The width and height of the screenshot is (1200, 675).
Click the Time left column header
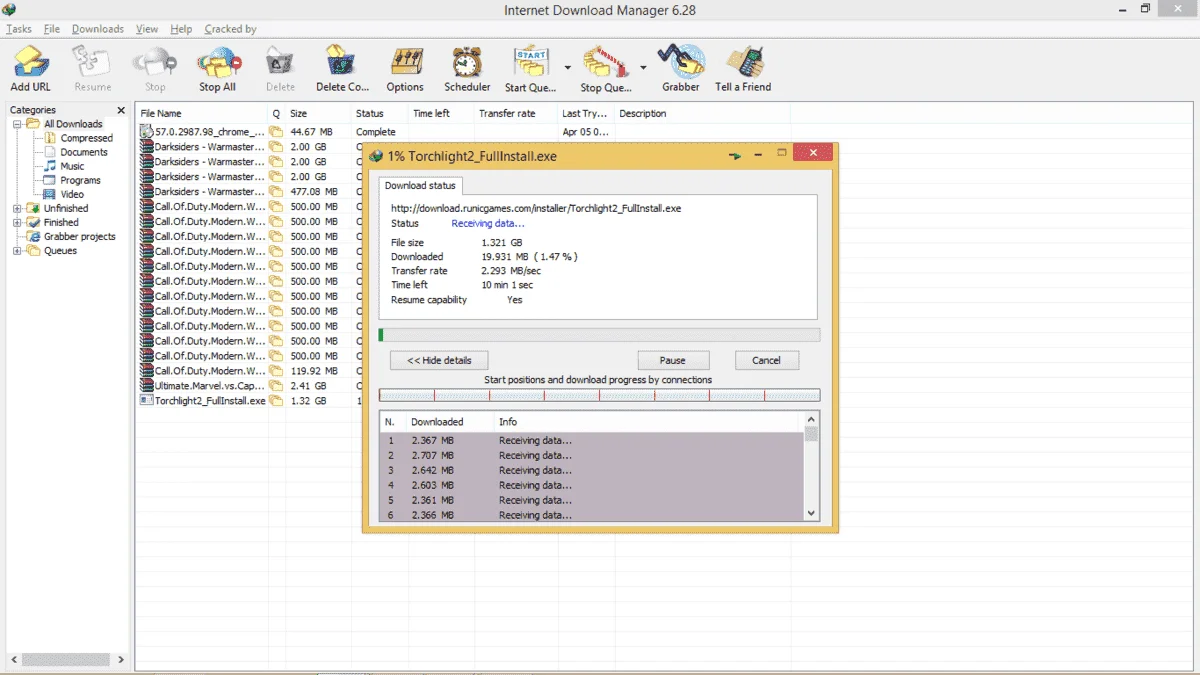442,113
